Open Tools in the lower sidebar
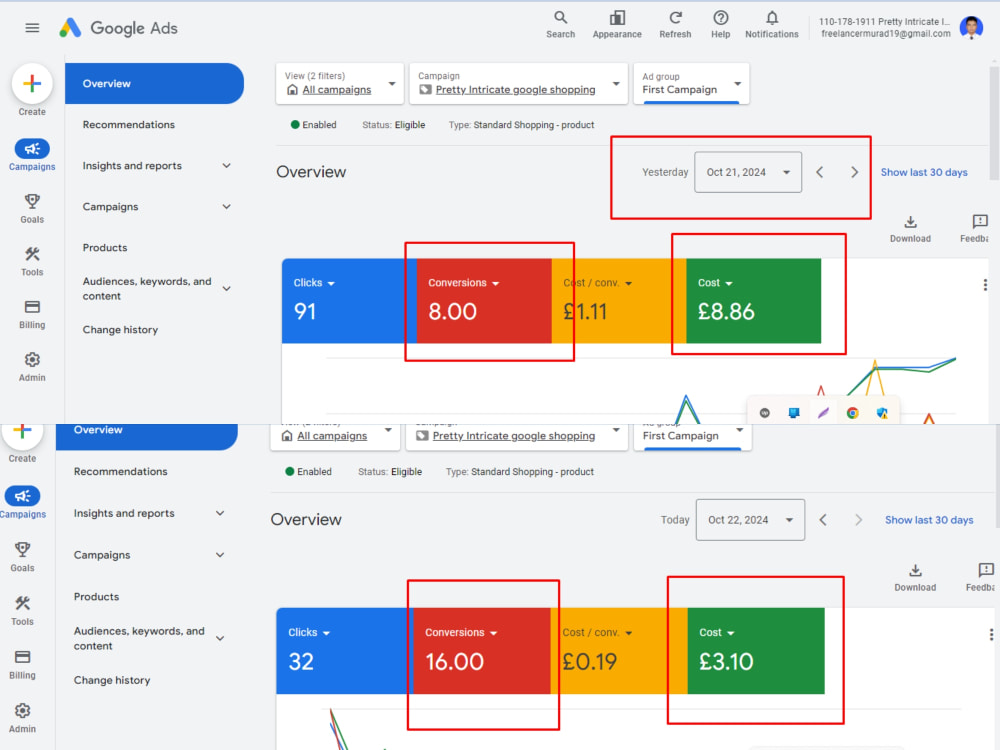 click(22, 610)
